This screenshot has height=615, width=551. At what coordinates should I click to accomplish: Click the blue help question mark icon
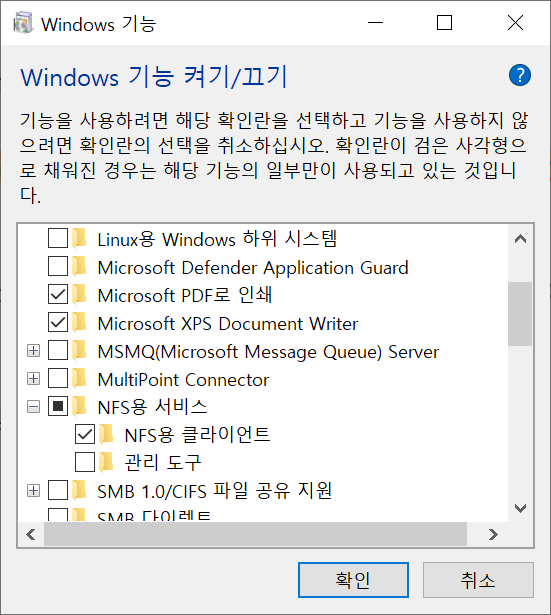click(520, 75)
